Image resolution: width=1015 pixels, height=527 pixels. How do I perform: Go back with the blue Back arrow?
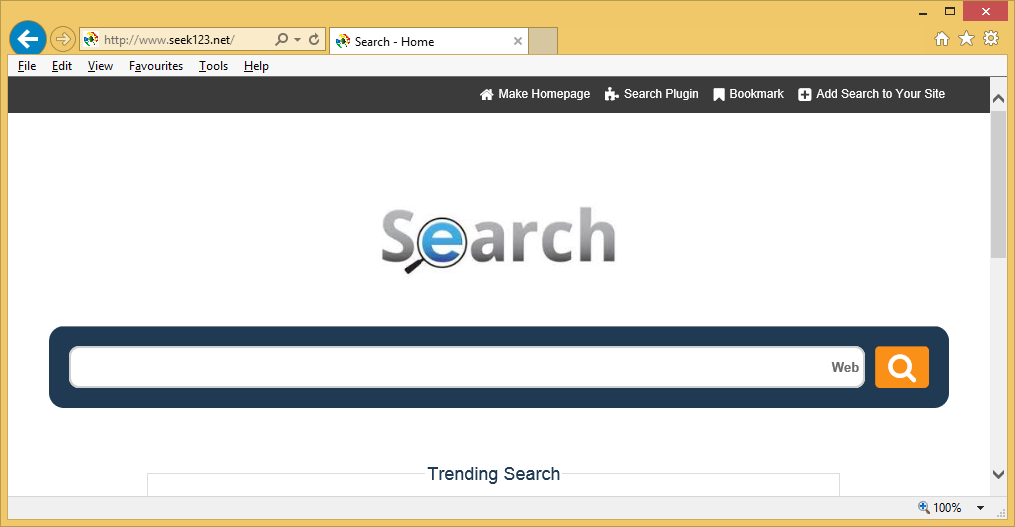click(28, 39)
